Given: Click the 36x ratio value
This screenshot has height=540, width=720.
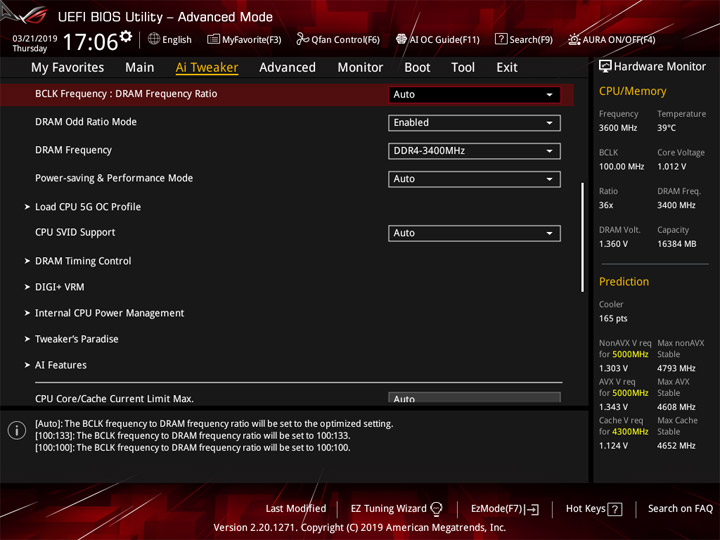Looking at the screenshot, I should pos(606,206).
